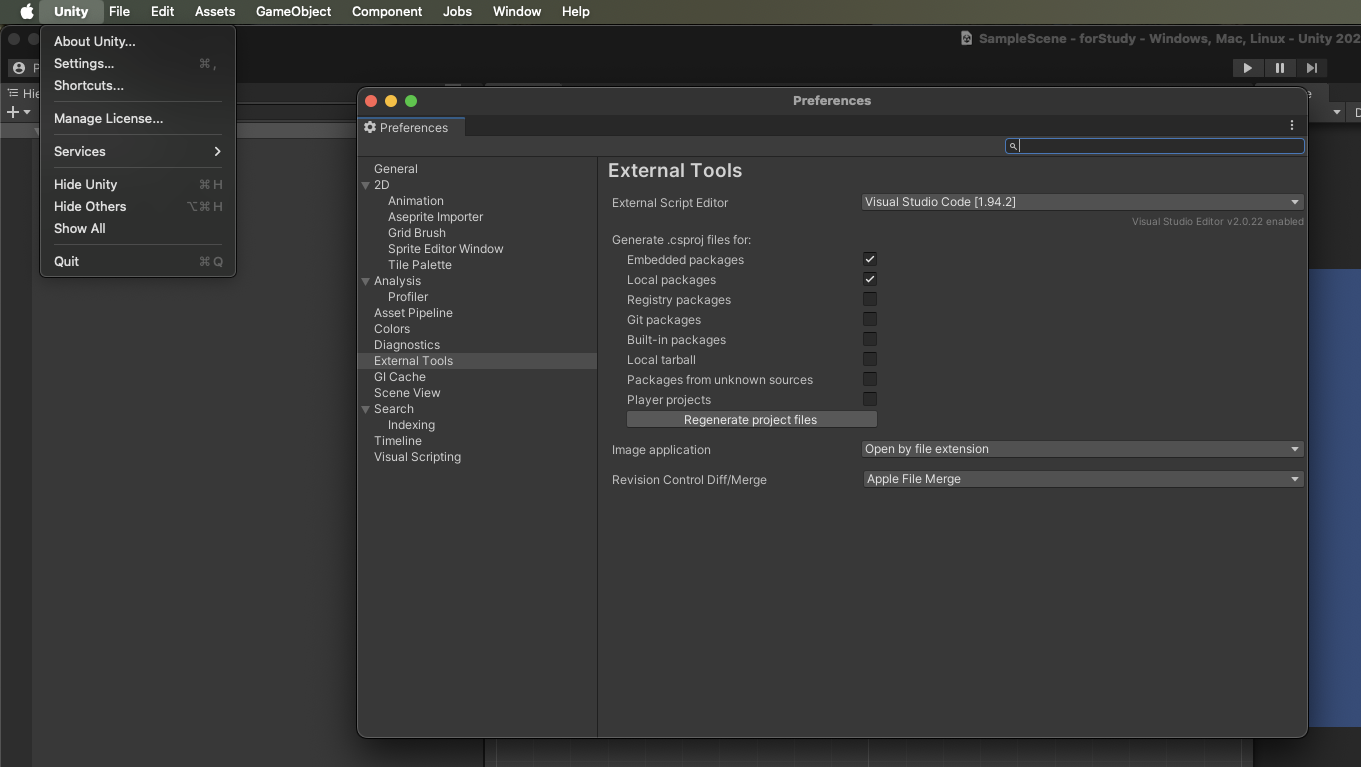The image size is (1361, 767).
Task: Open the Jobs menu
Action: point(457,12)
